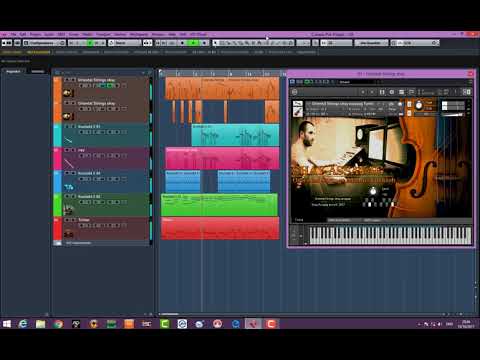Click the instrument icon on the pink track
Screen dimensions: 480x360
(69, 163)
